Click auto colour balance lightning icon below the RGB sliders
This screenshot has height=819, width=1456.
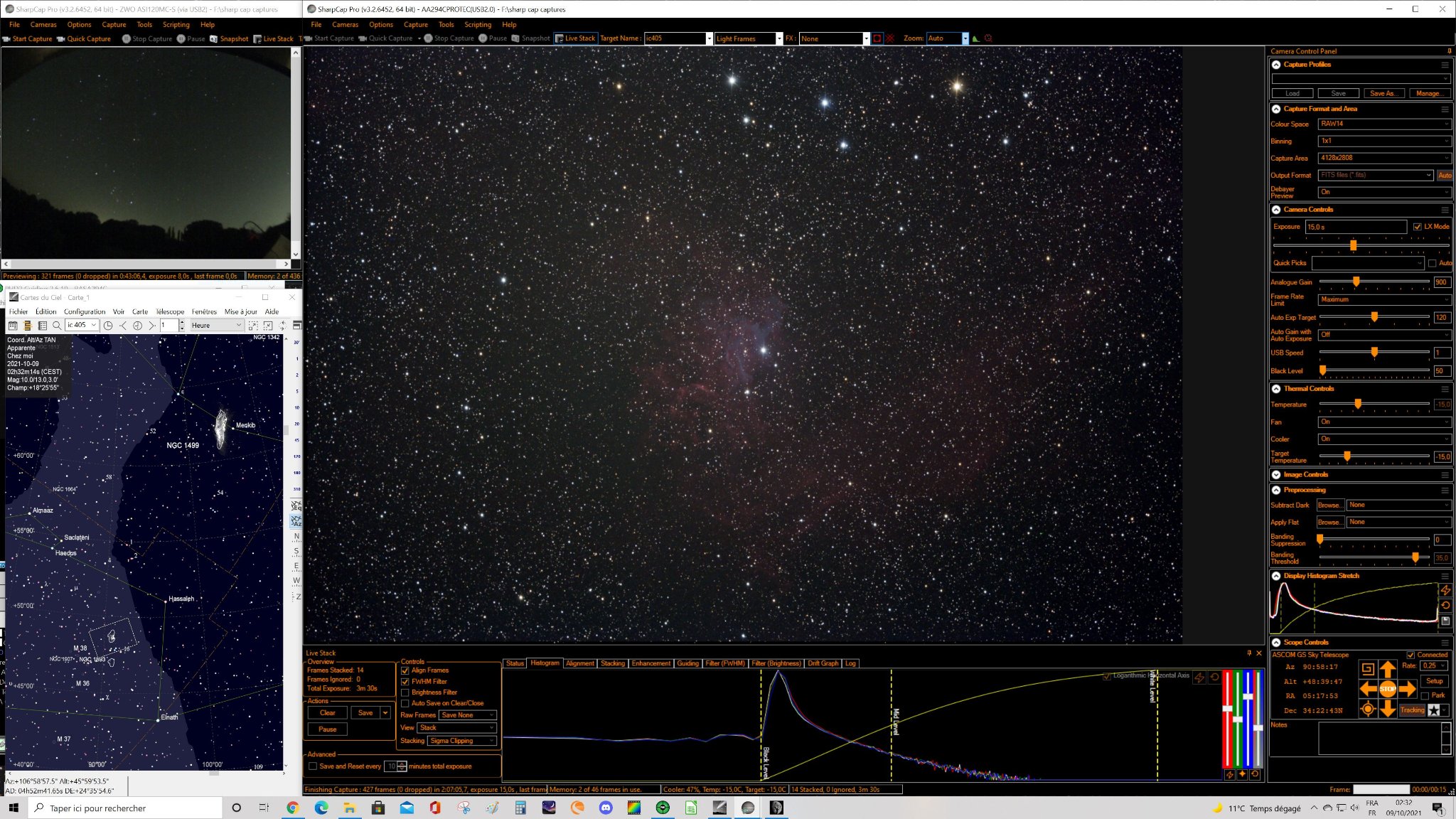(1229, 774)
